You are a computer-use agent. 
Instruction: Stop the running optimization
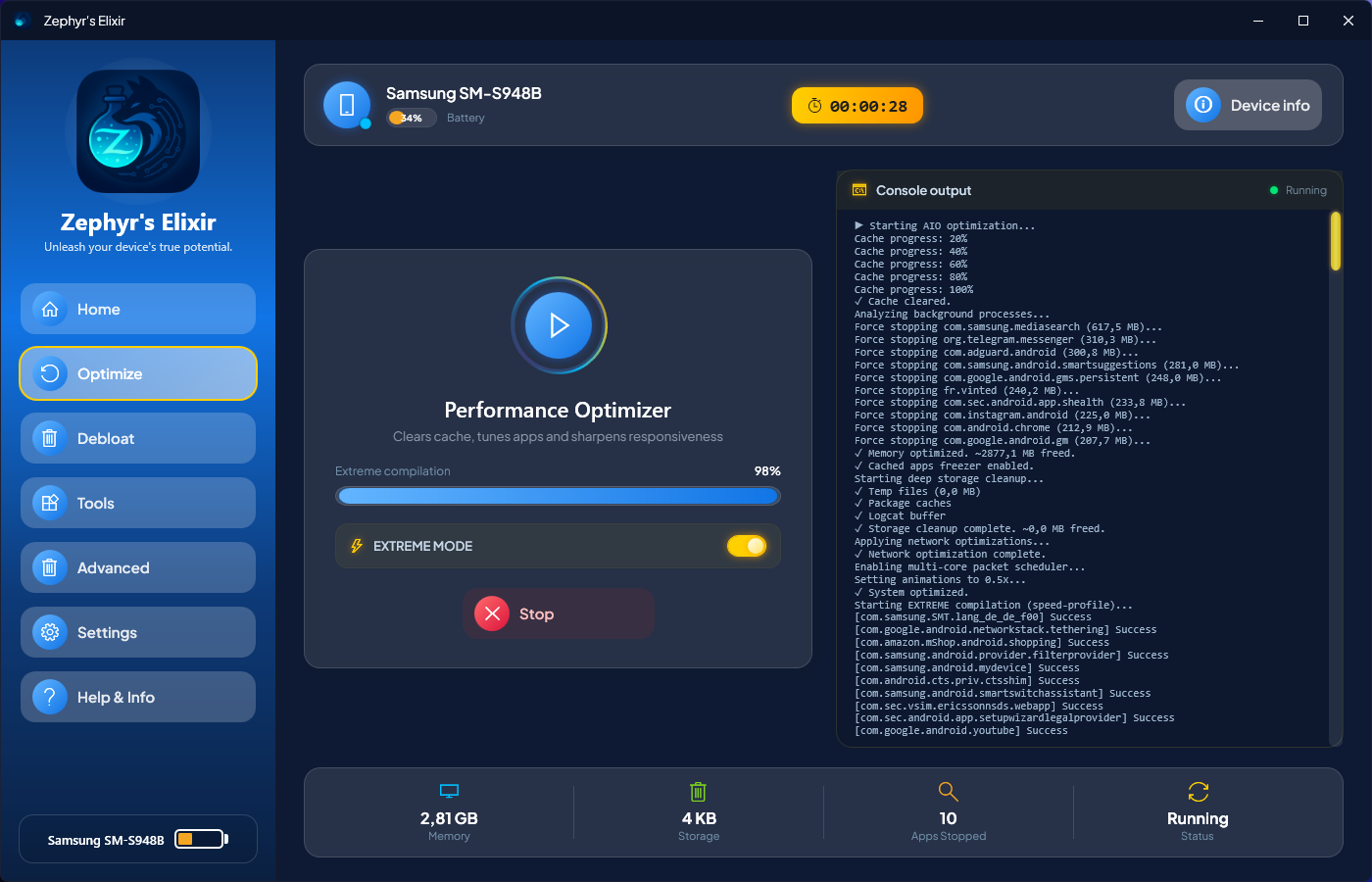[558, 613]
